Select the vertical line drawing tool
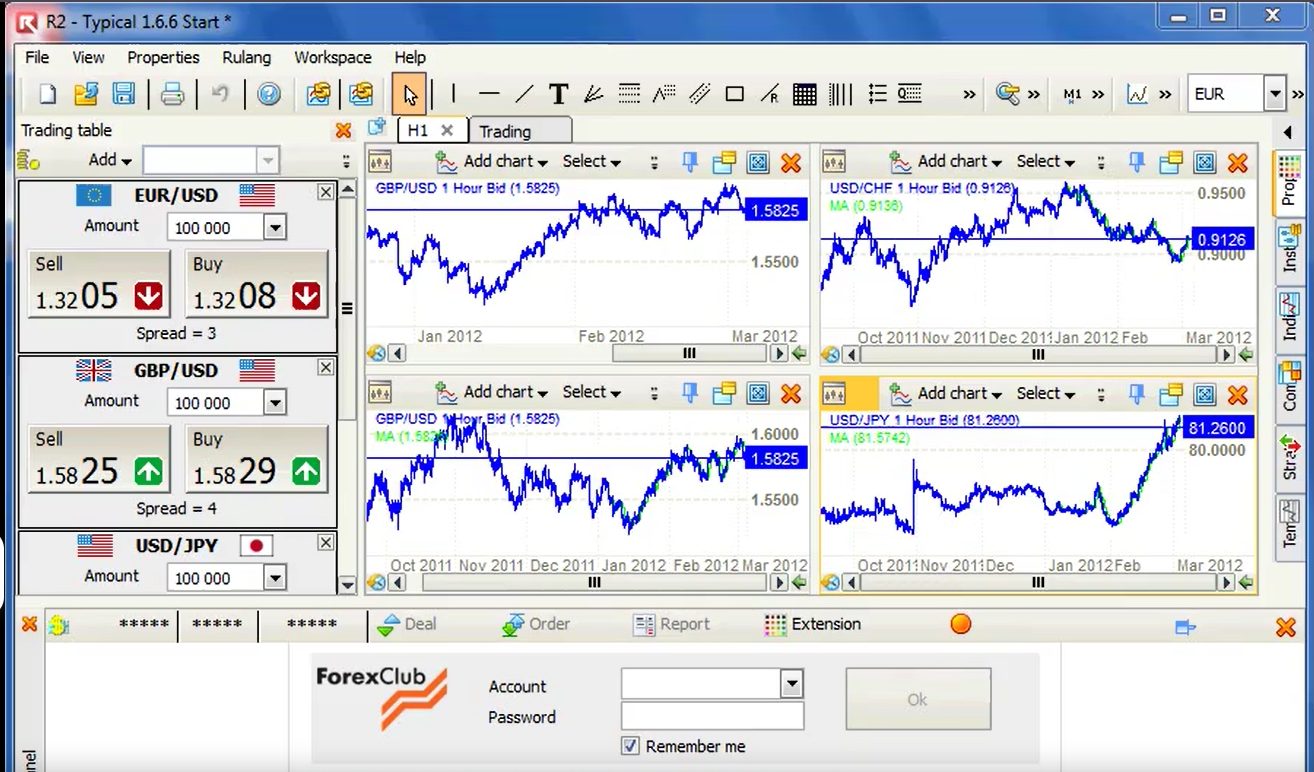Viewport: 1314px width, 772px height. point(453,94)
